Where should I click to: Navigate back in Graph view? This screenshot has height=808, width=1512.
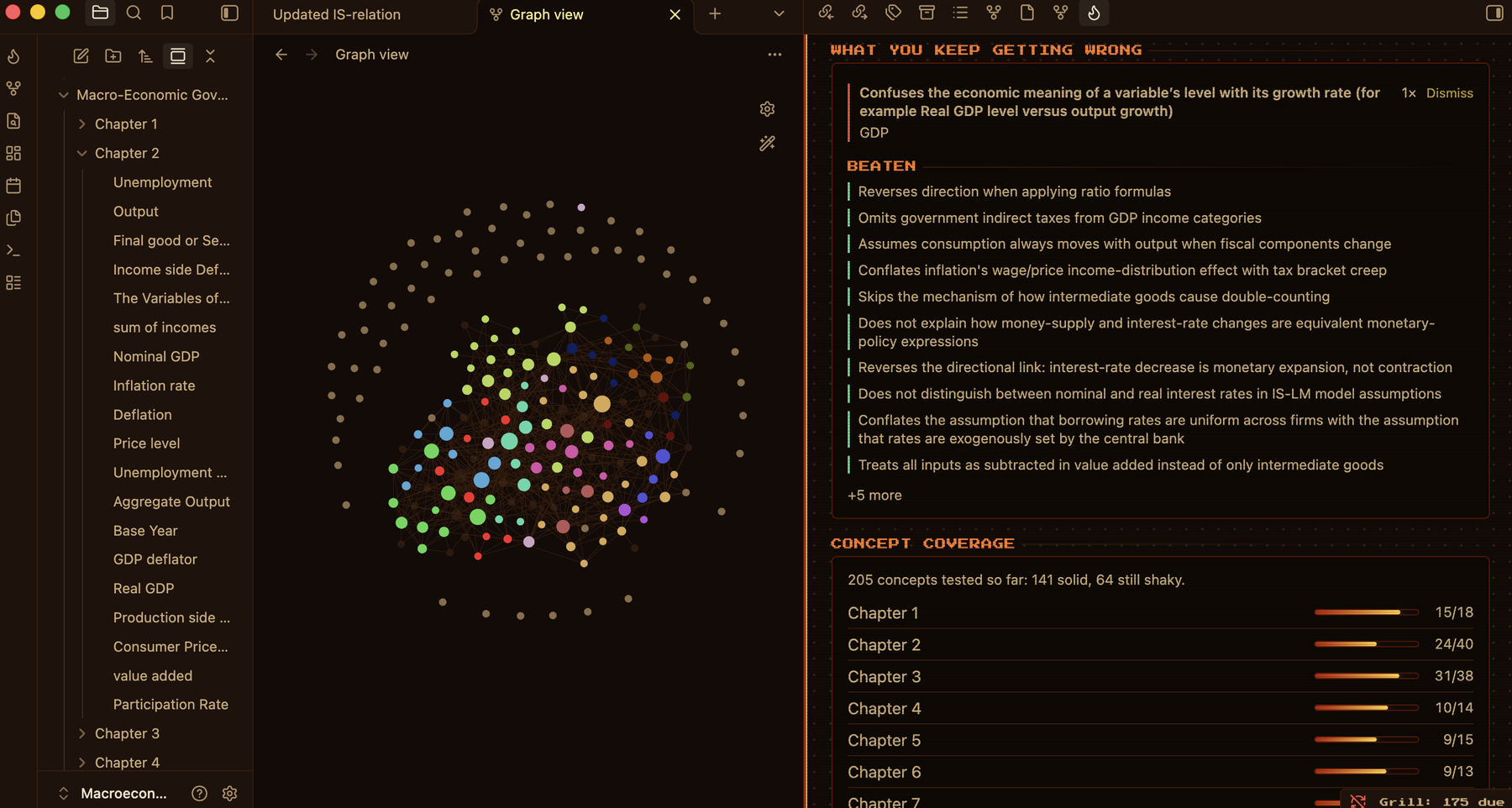click(x=281, y=55)
